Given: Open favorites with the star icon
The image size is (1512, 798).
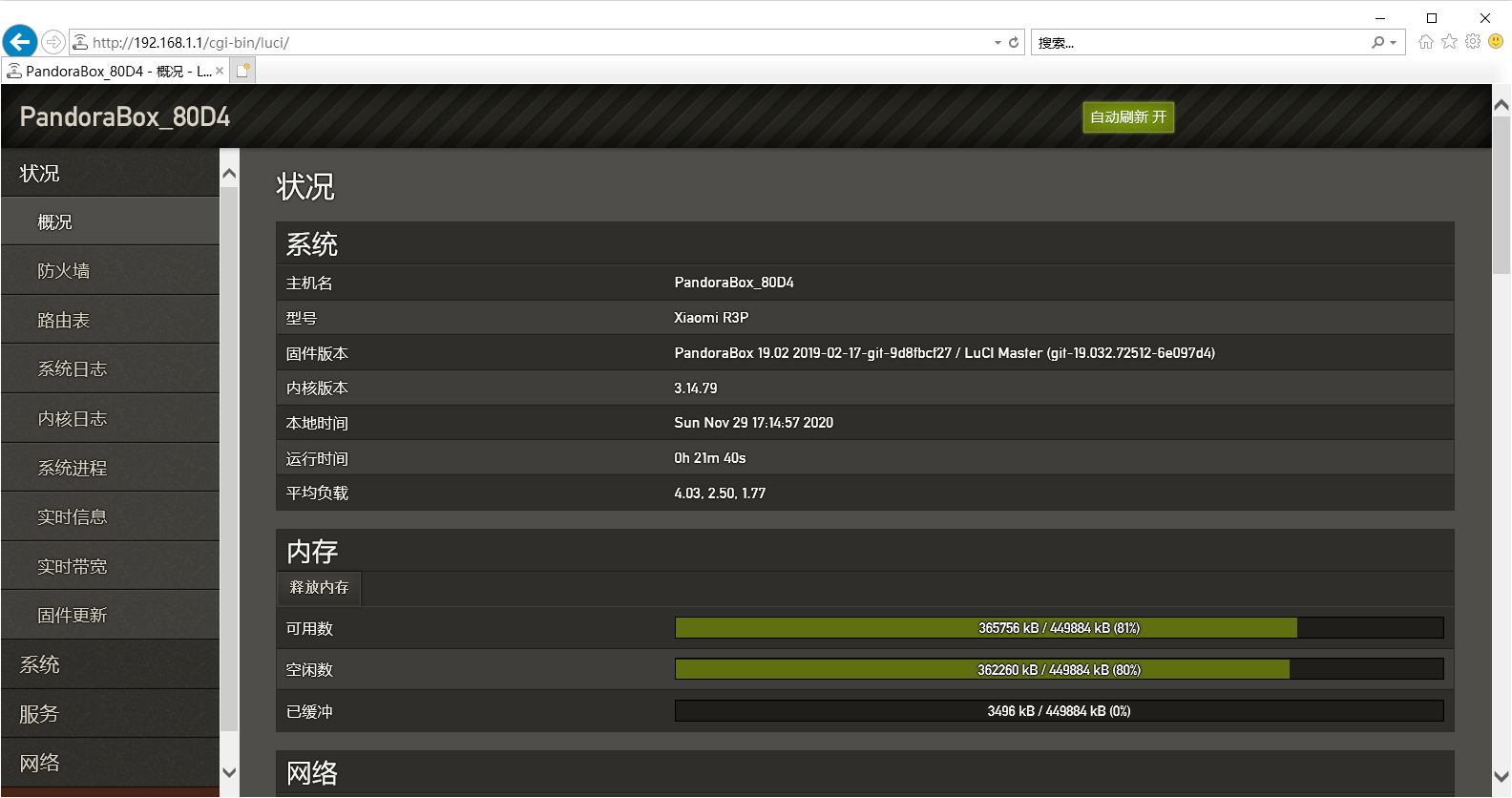Looking at the screenshot, I should [1449, 42].
